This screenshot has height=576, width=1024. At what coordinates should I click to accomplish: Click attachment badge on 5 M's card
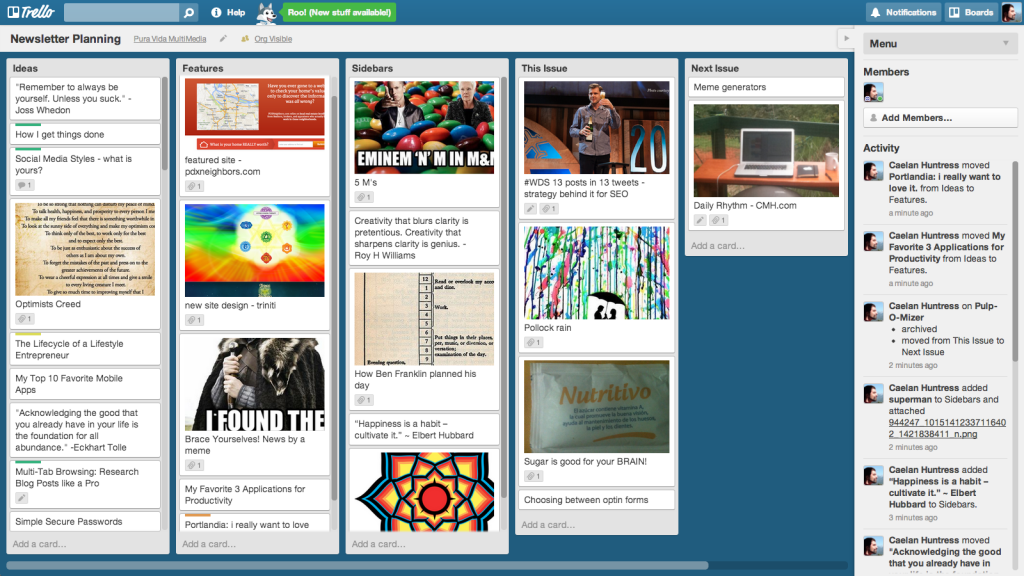tap(364, 197)
